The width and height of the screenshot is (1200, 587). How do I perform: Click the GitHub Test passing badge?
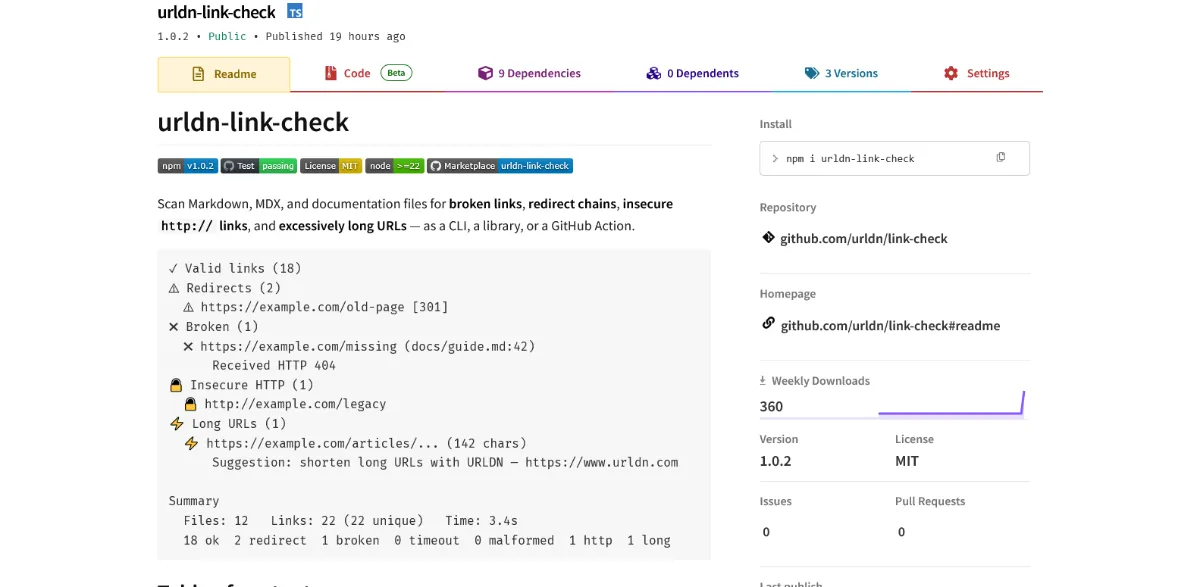click(x=259, y=166)
